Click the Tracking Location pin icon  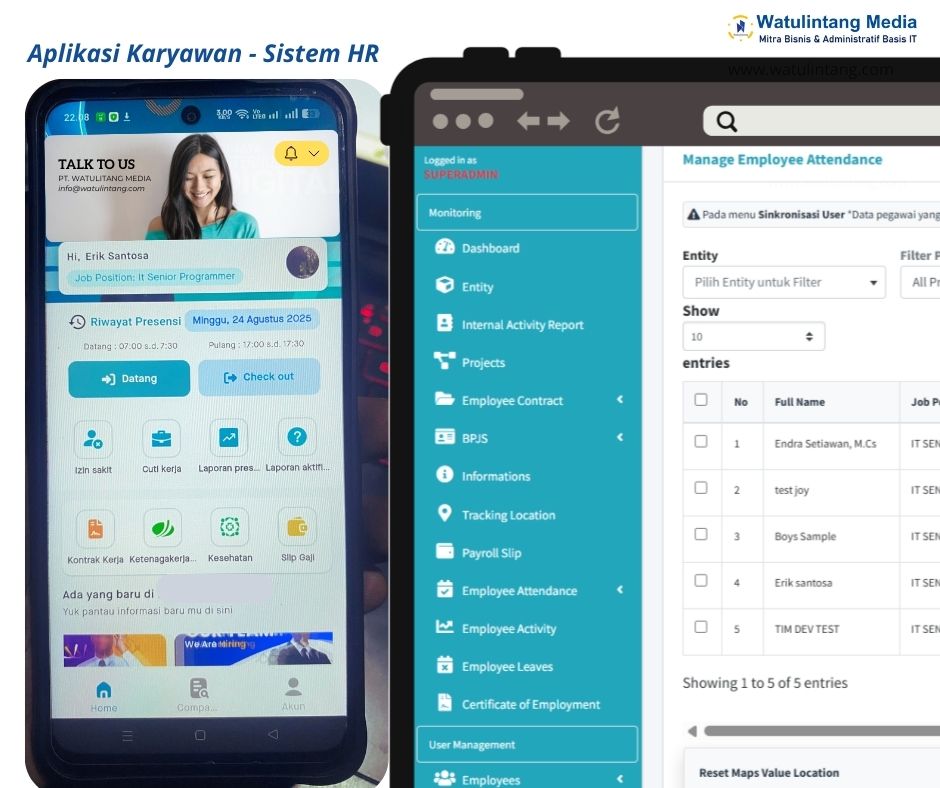click(445, 513)
